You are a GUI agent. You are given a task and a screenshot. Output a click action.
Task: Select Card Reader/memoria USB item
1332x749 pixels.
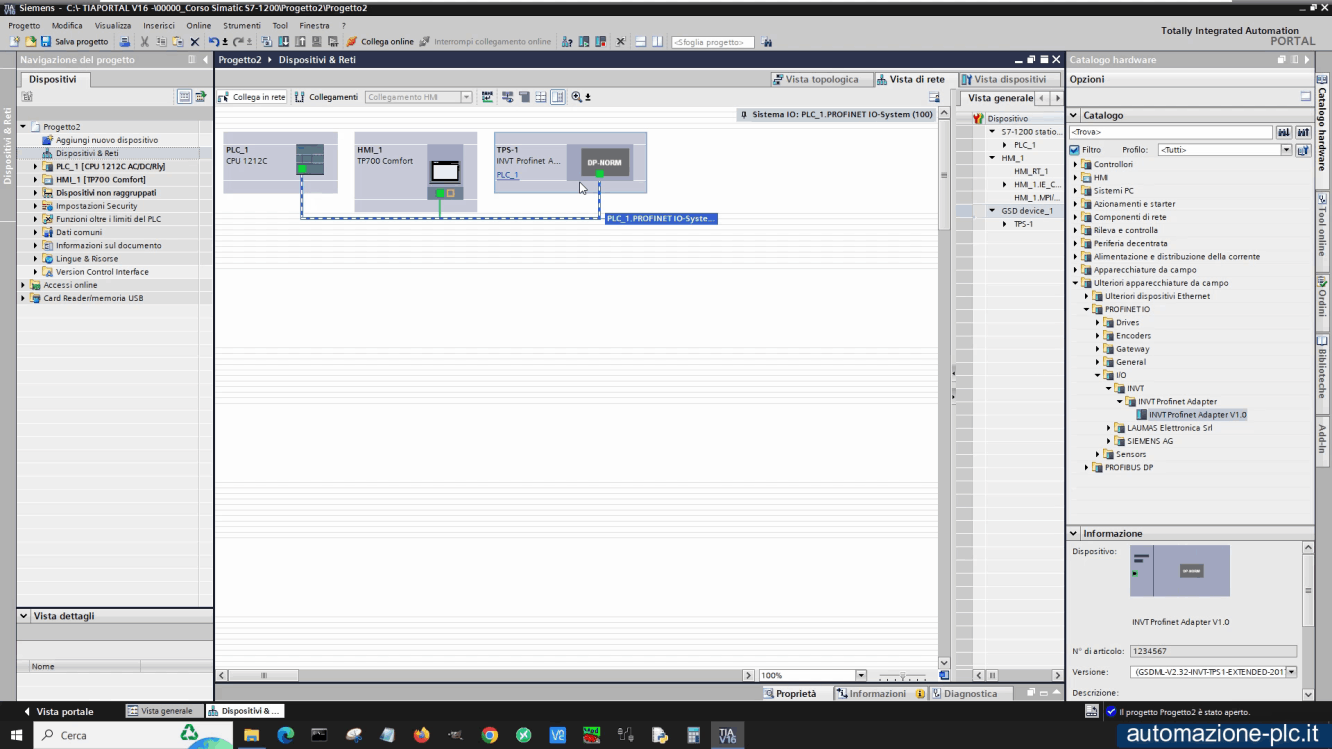click(x=92, y=298)
